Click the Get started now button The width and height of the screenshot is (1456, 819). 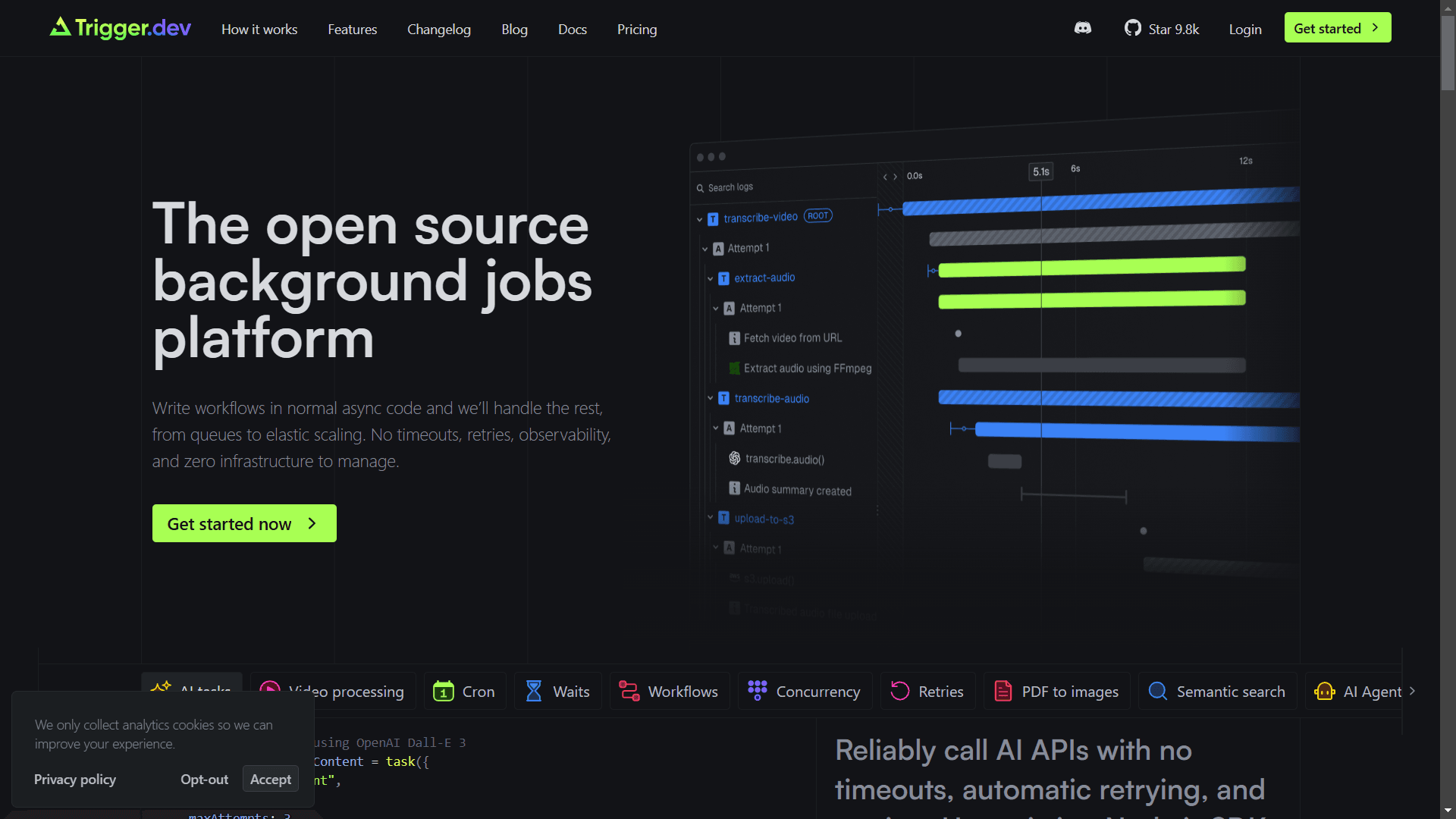(243, 523)
